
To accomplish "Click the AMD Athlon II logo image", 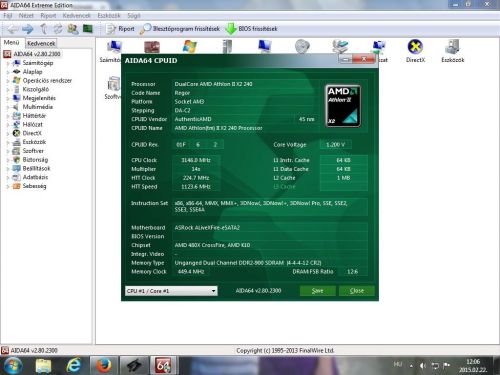I will [343, 106].
